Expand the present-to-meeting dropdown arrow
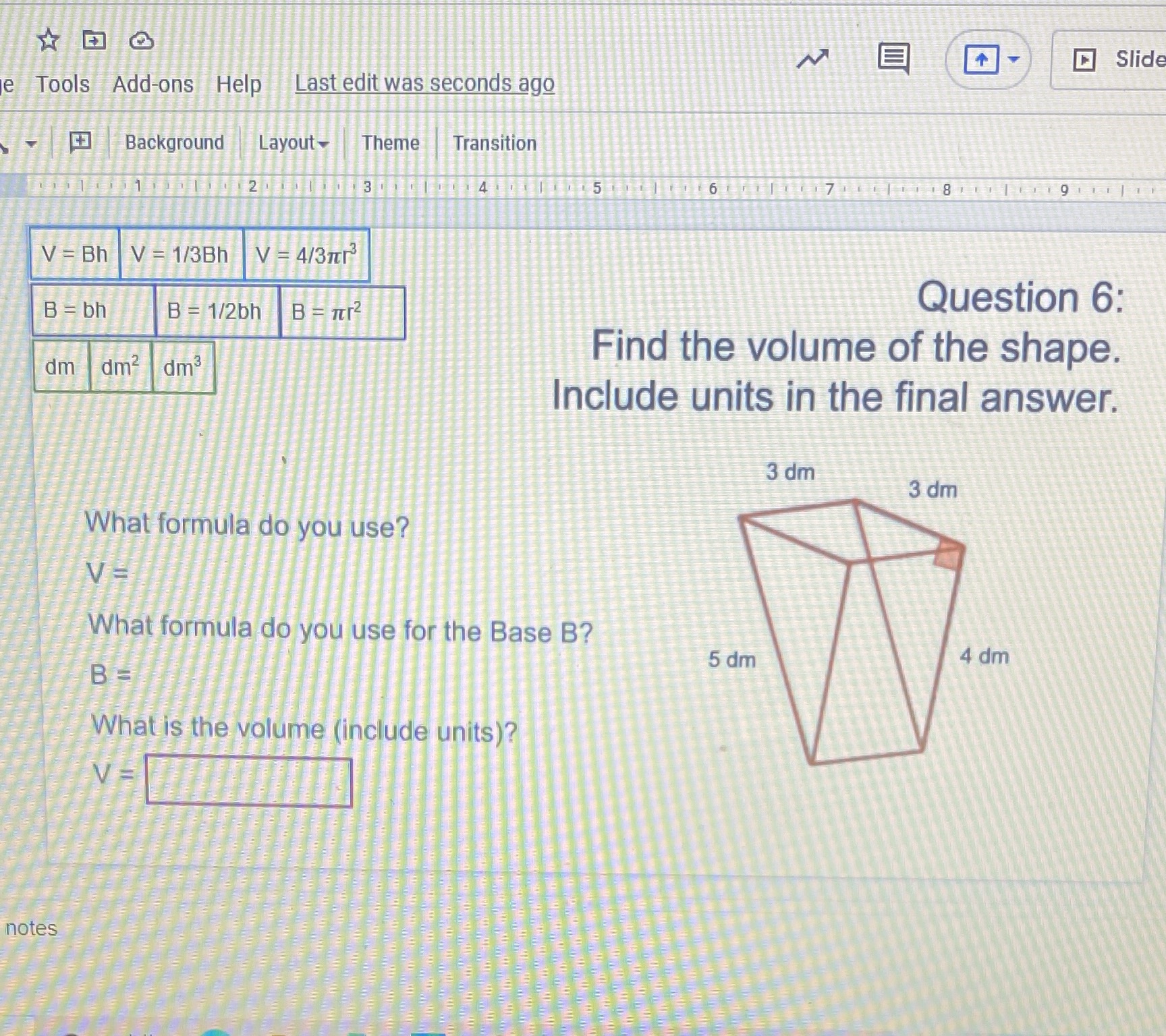 pyautogui.click(x=1014, y=59)
